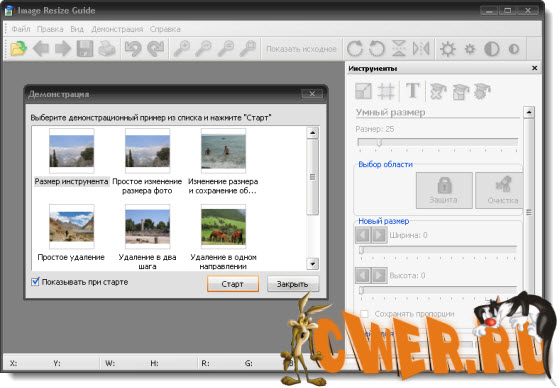Enable the Сохранять пропорции checkbox
The height and width of the screenshot is (388, 560).
(364, 314)
